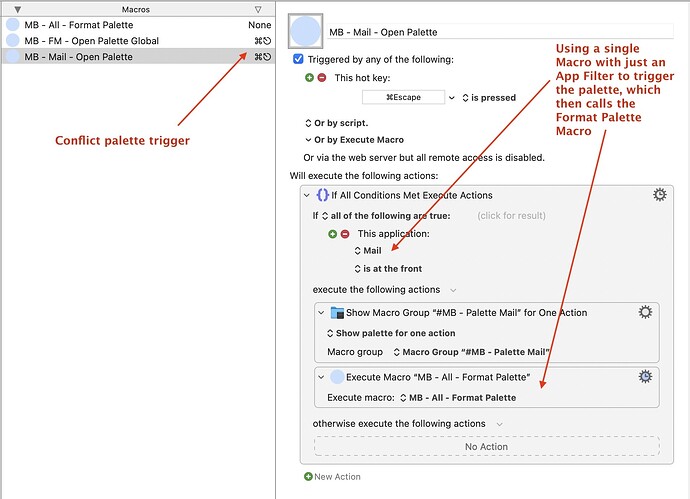This screenshot has height=499, width=690.
Task: Click New Action button
Action: [332, 477]
